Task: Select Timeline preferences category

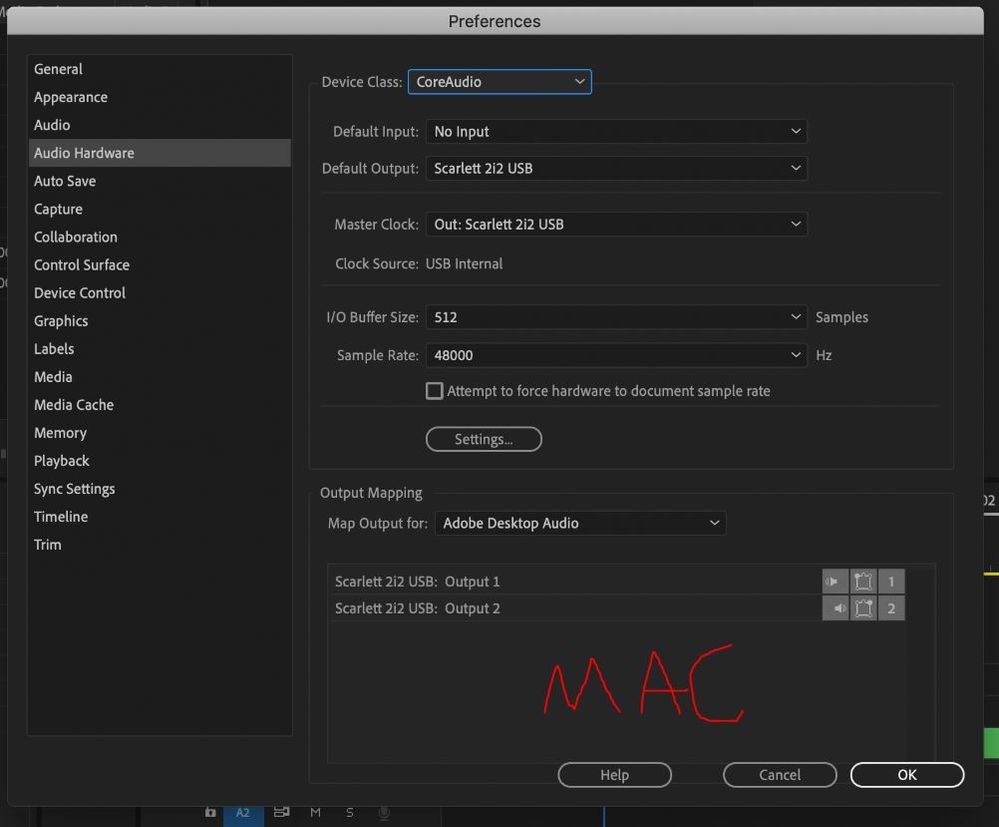Action: pyautogui.click(x=159, y=517)
